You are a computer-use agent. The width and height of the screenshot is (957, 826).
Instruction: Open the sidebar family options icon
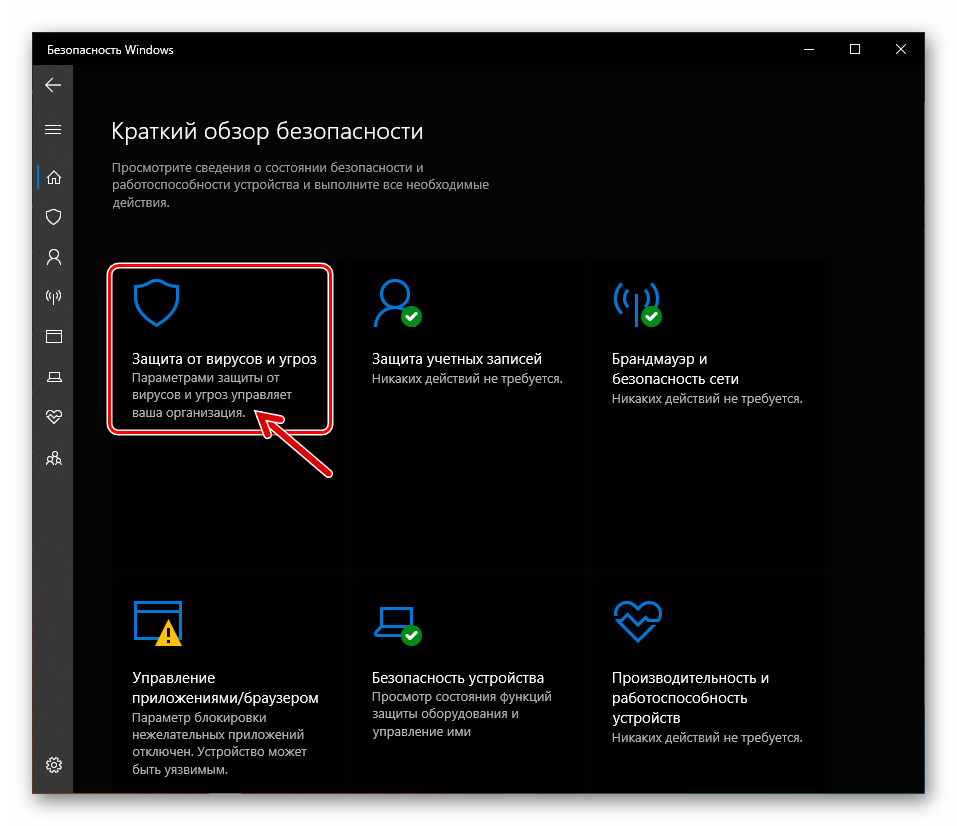coord(54,458)
